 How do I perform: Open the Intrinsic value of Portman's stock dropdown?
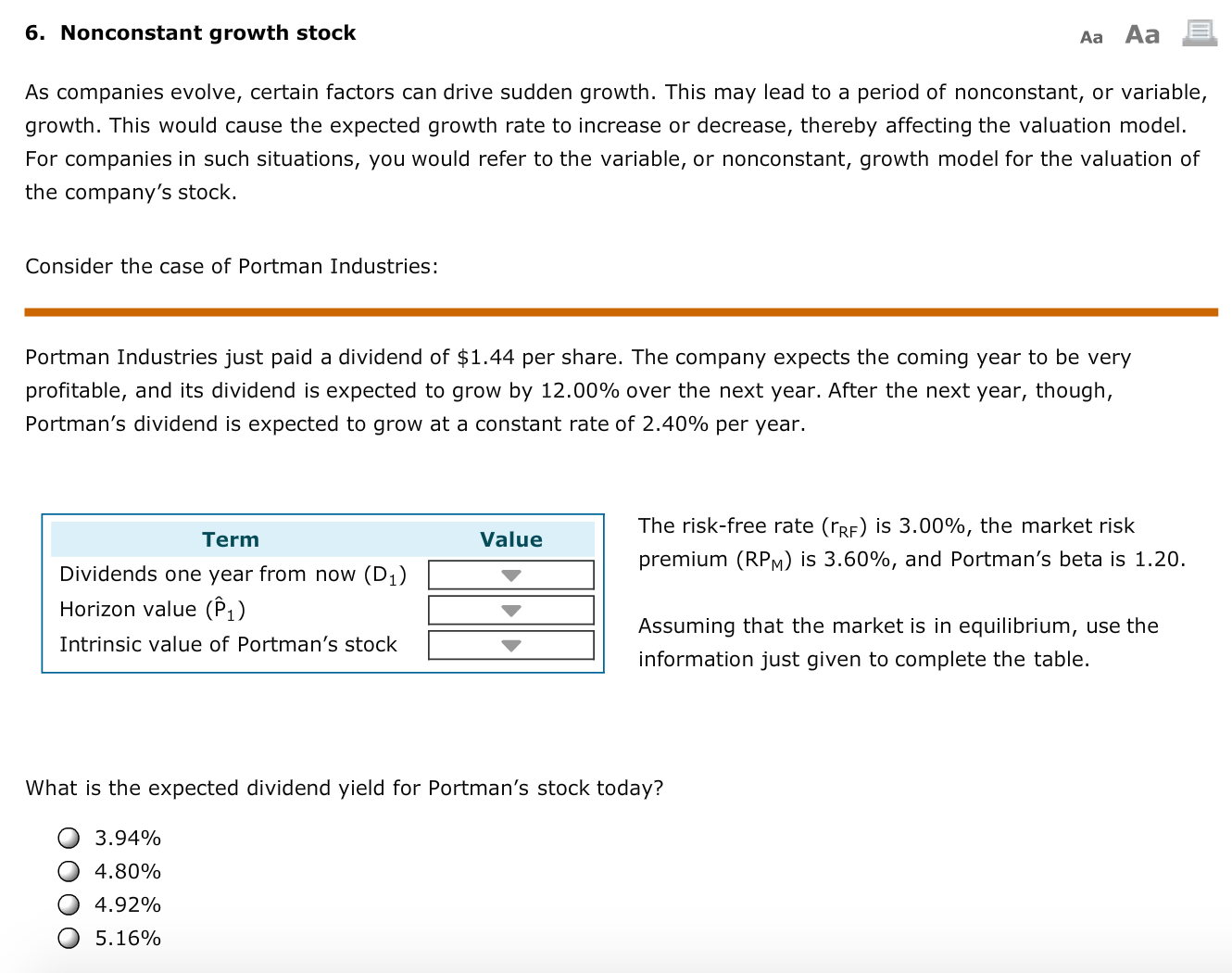pyautogui.click(x=509, y=645)
